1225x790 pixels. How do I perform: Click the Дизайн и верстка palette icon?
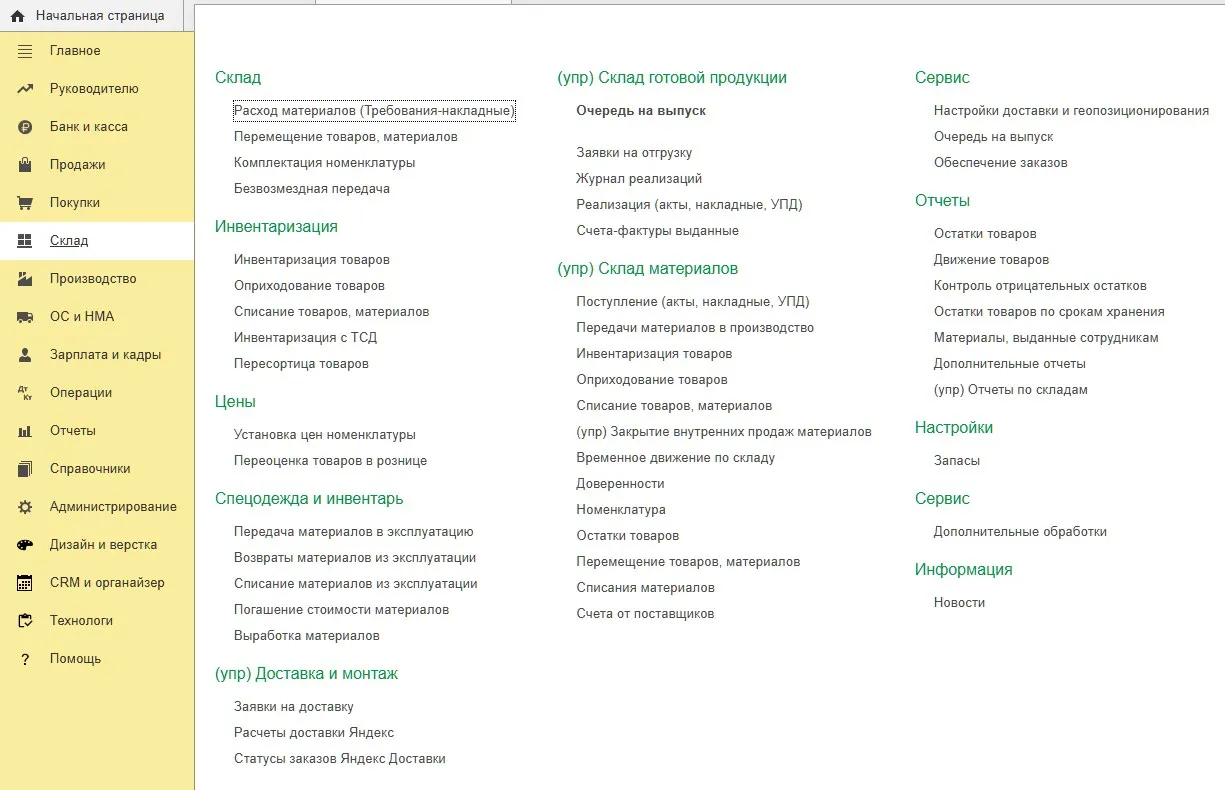(x=26, y=545)
